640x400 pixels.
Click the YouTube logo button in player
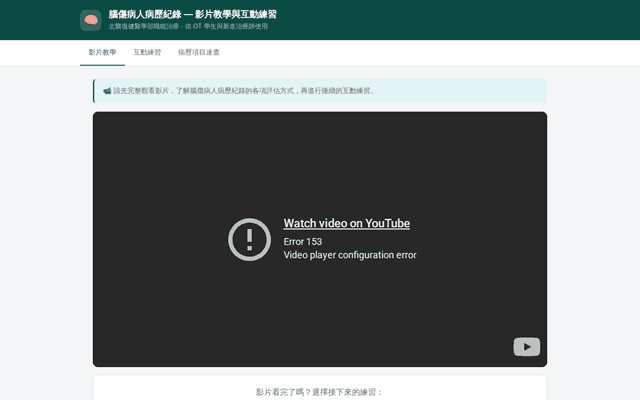(527, 347)
